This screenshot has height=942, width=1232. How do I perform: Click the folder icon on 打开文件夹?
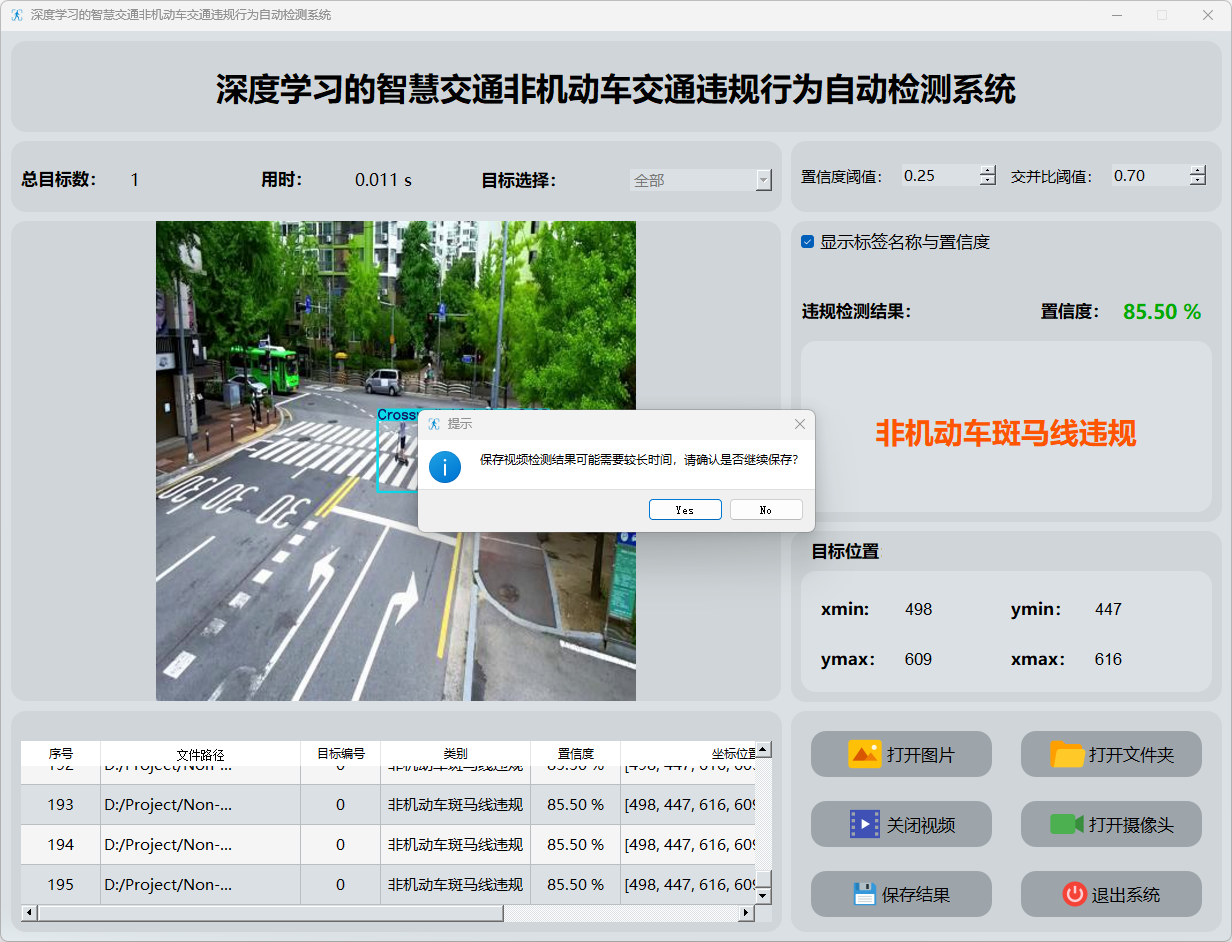[1067, 754]
